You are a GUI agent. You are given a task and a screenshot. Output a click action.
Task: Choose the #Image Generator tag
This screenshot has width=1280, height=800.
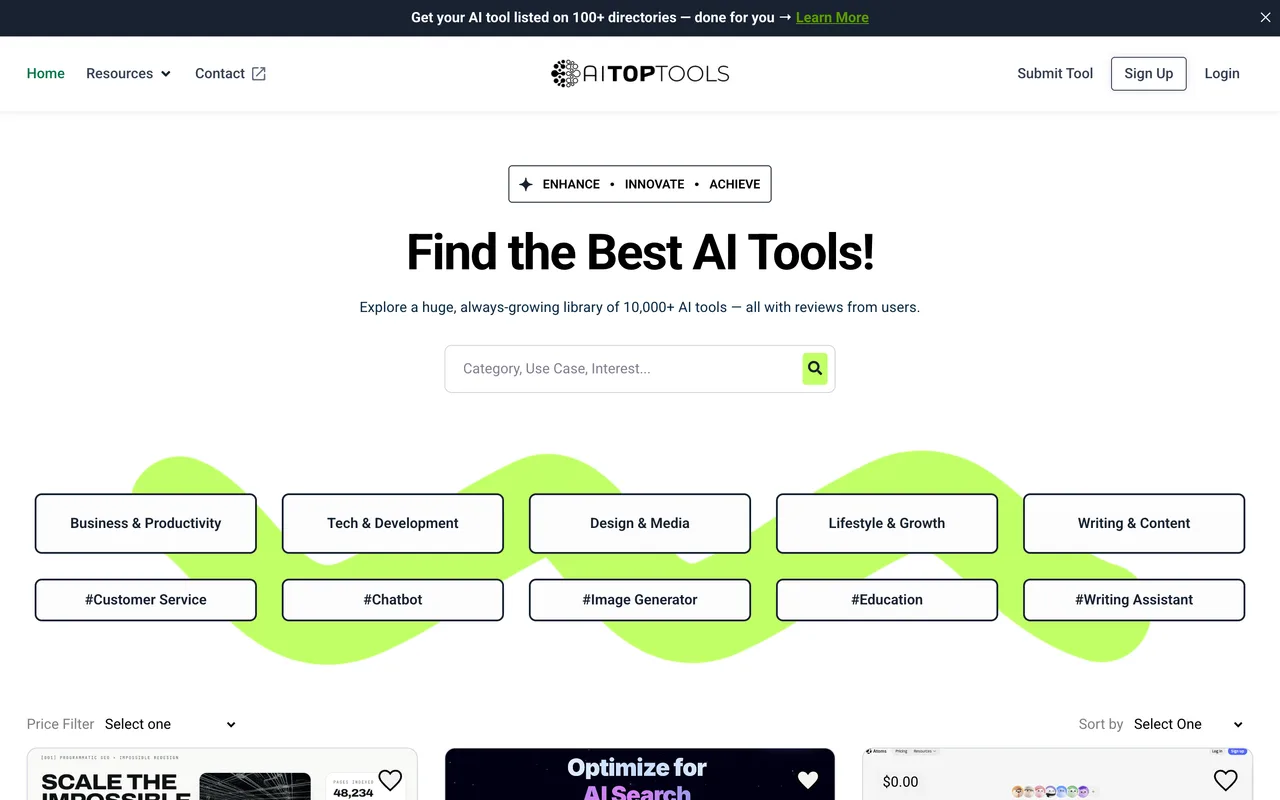pos(640,600)
